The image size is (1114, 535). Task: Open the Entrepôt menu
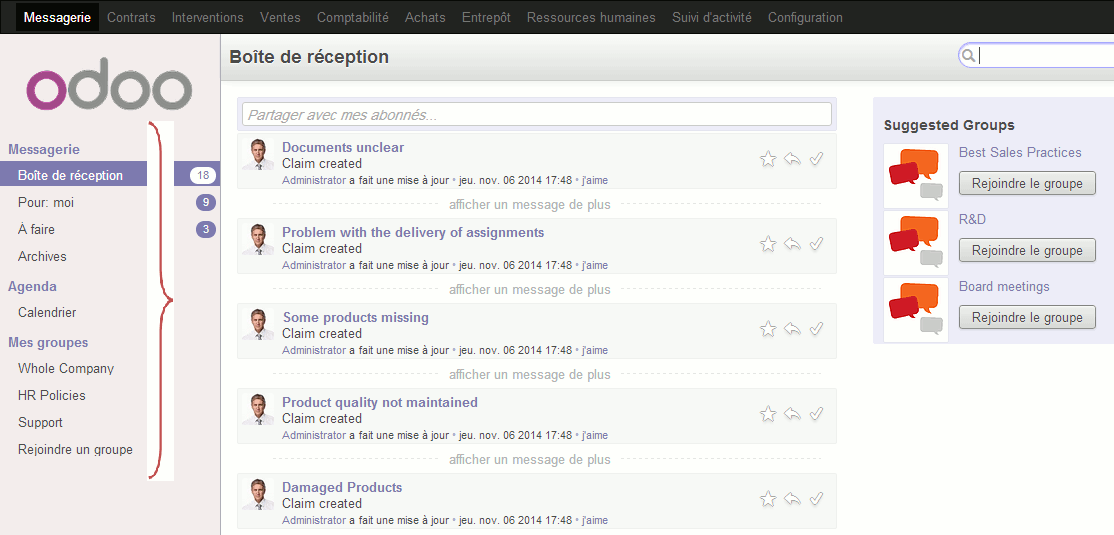pyautogui.click(x=486, y=18)
